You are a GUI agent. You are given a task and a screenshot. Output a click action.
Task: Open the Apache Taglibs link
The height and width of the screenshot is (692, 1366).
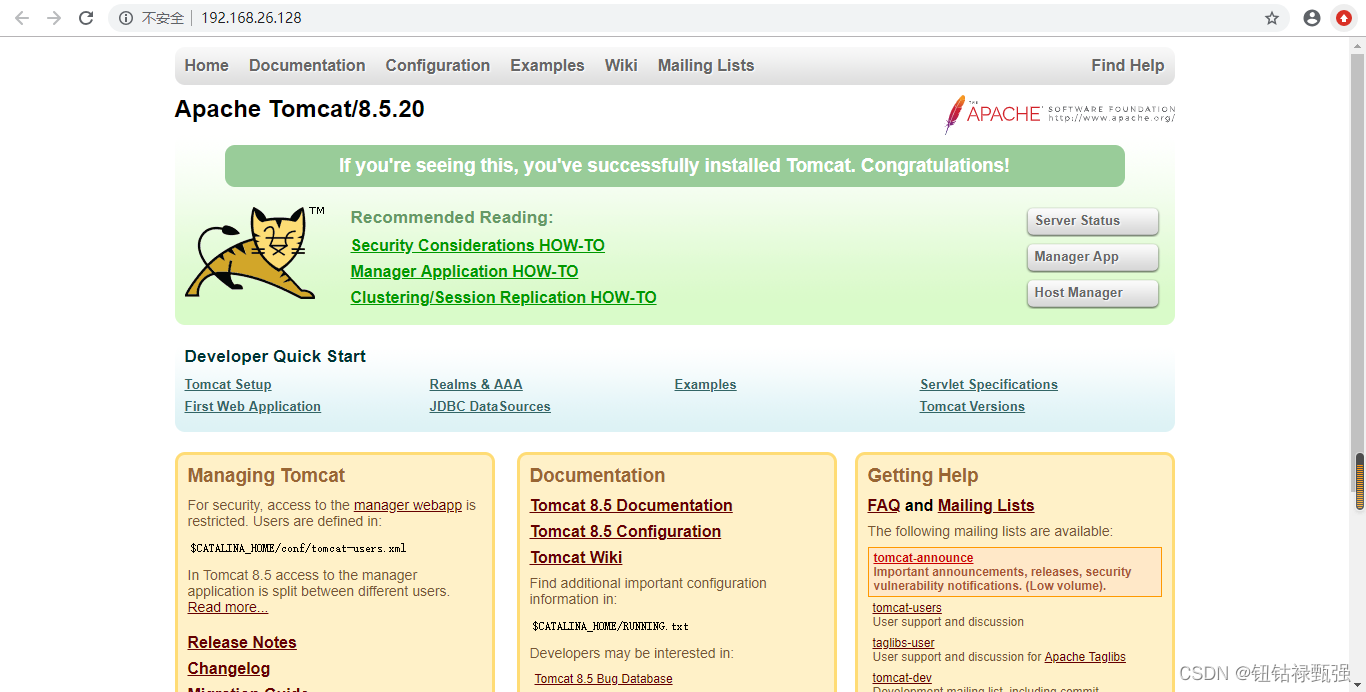point(1085,657)
